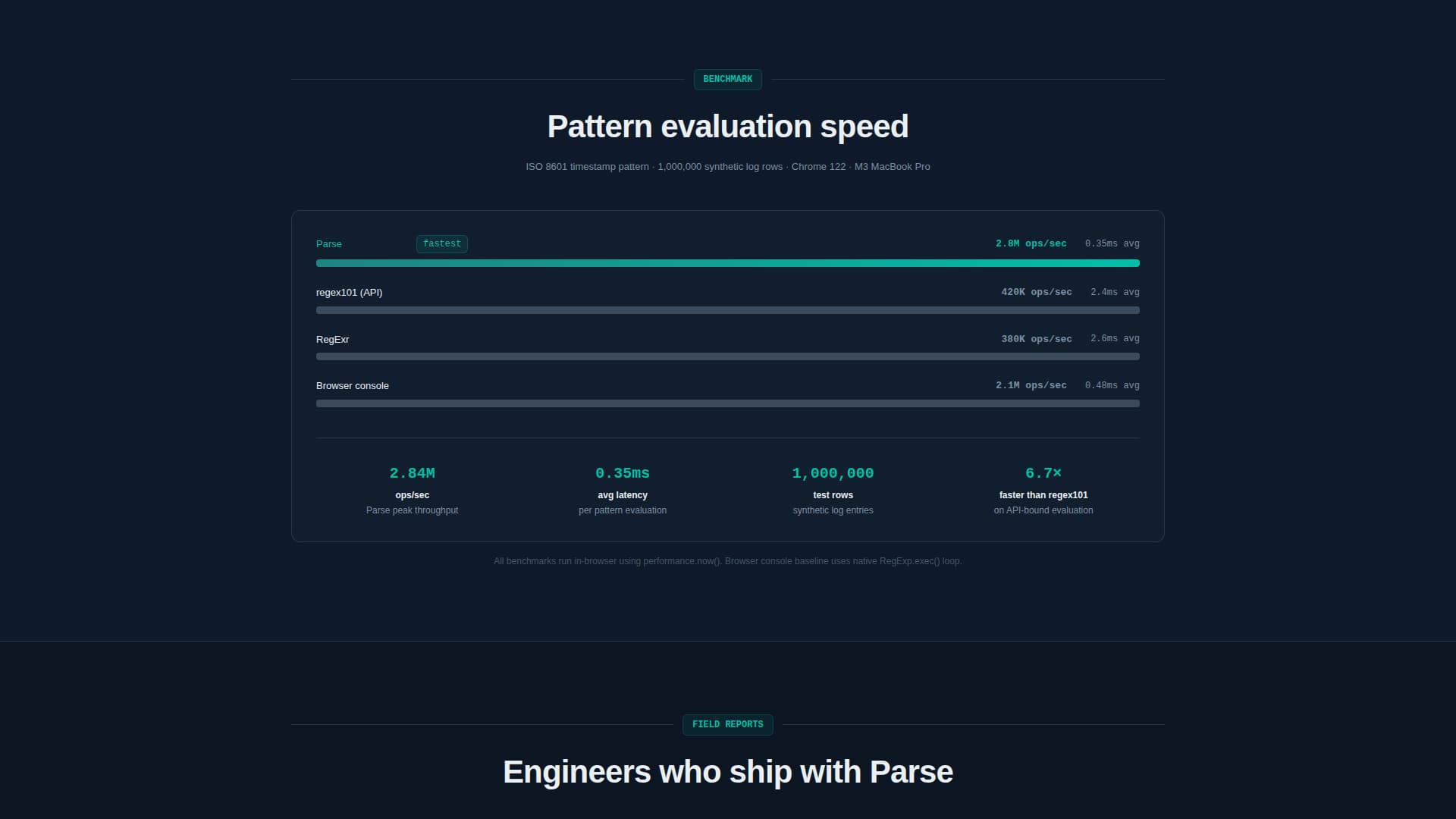Image resolution: width=1456 pixels, height=819 pixels.
Task: Click the '380K ops/sec' value
Action: click(1036, 339)
